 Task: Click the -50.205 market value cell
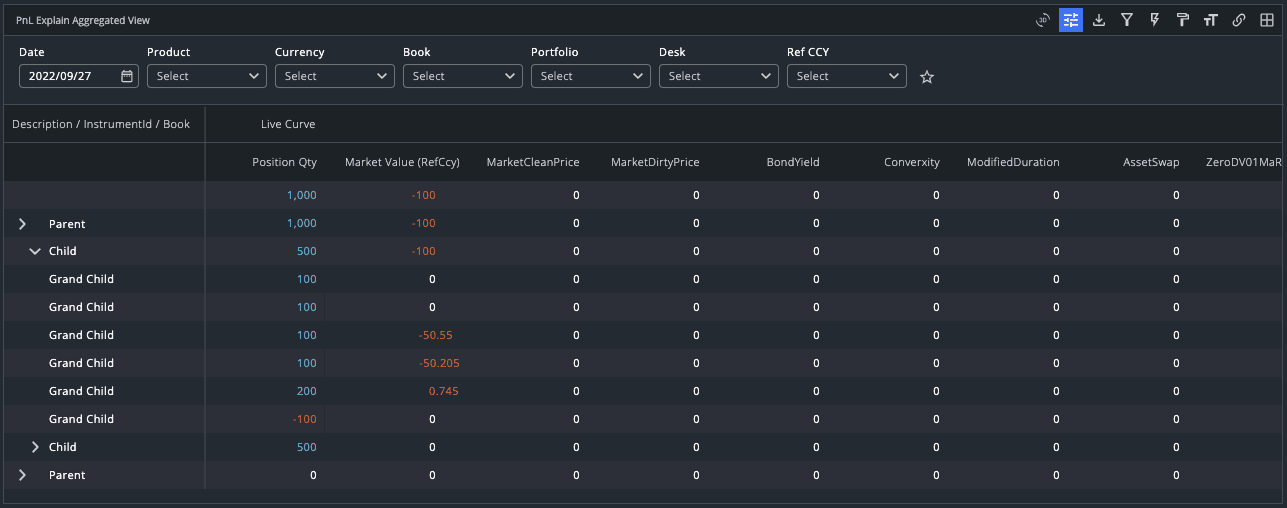440,363
